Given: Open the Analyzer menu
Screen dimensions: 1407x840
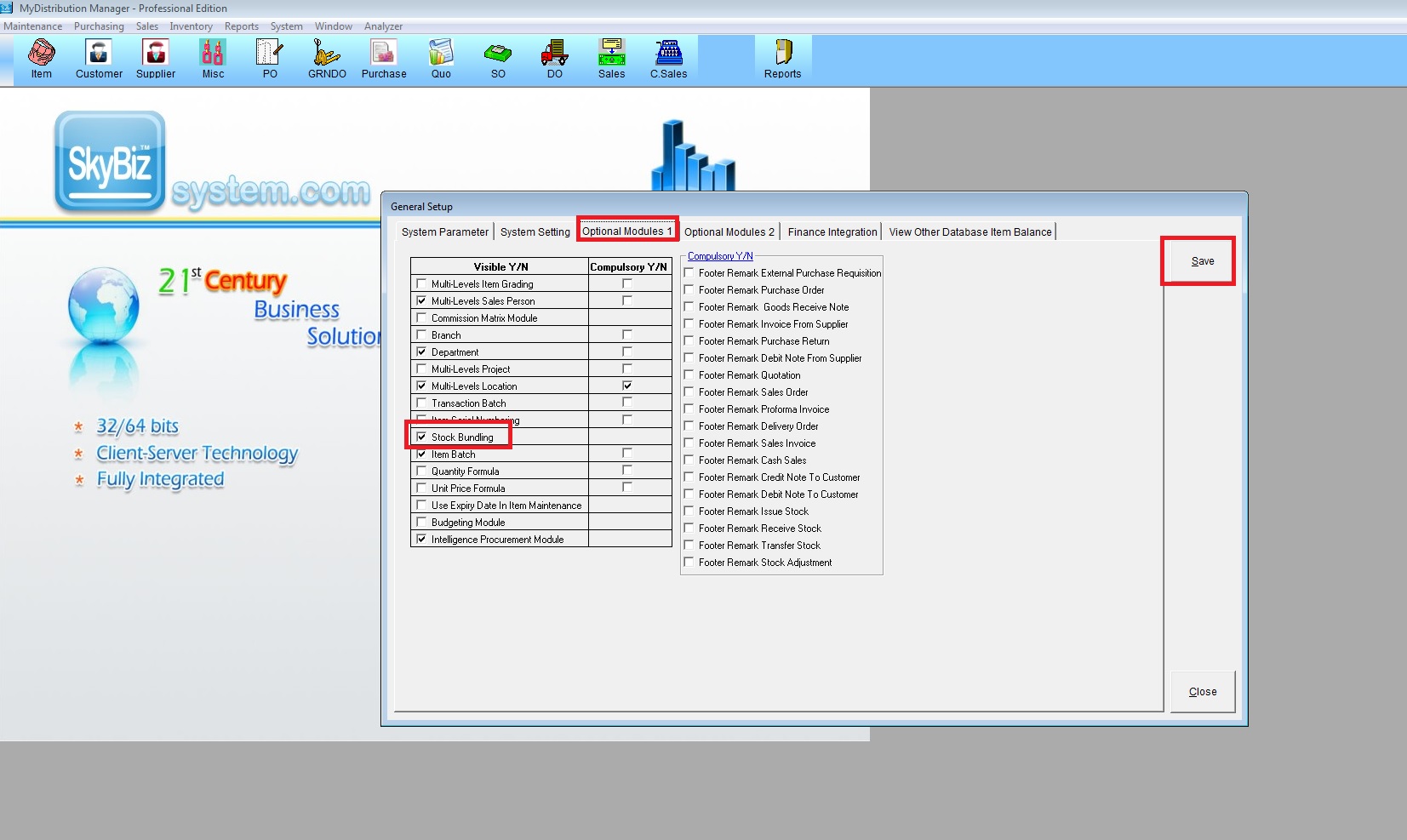Looking at the screenshot, I should pyautogui.click(x=383, y=26).
